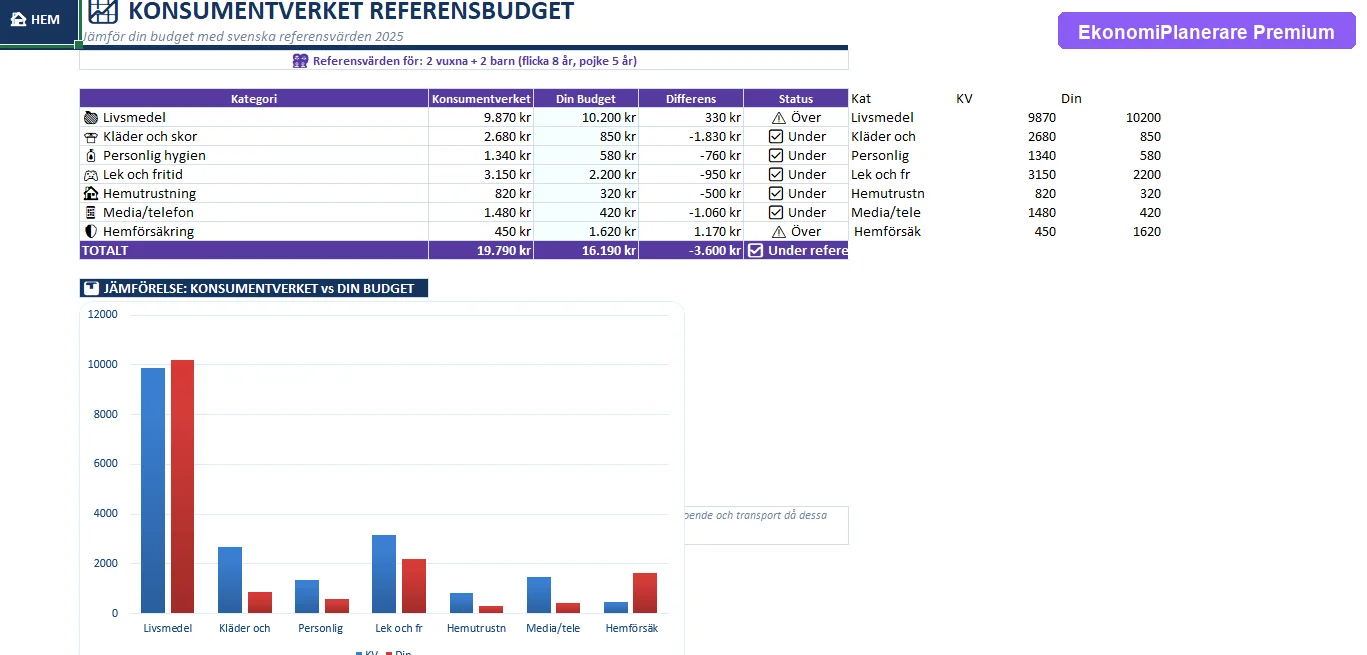
Task: Click the clothing icon beside Kläder och skor
Action: coord(91,137)
